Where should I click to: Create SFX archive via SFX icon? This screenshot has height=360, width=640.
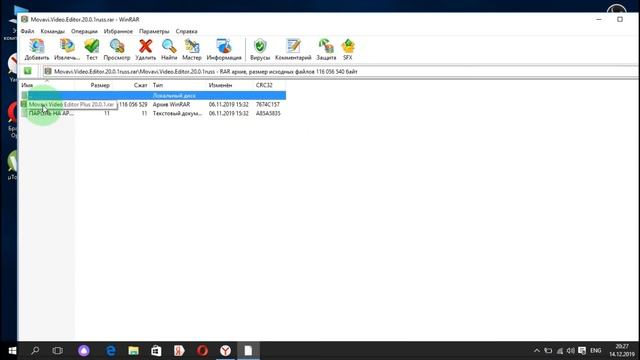click(x=348, y=49)
